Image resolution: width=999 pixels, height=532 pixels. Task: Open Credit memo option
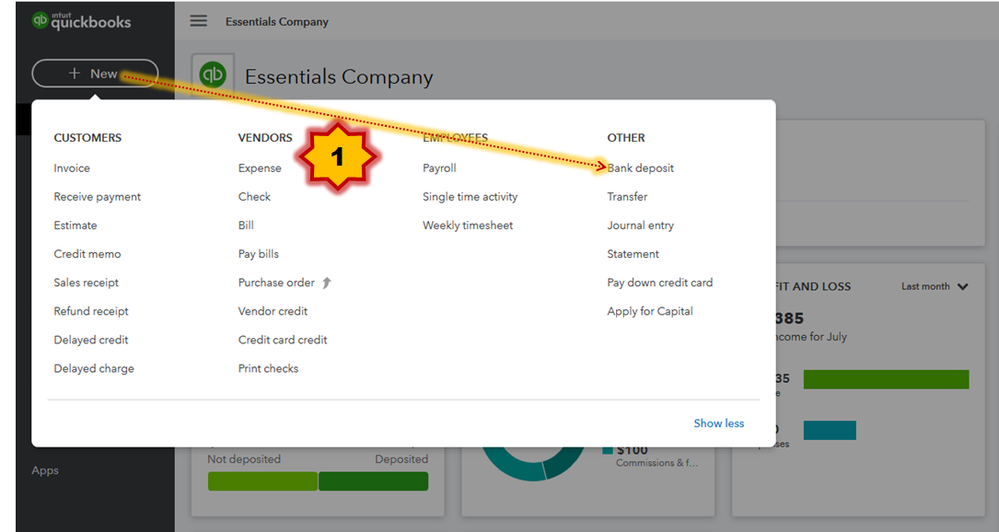(87, 254)
